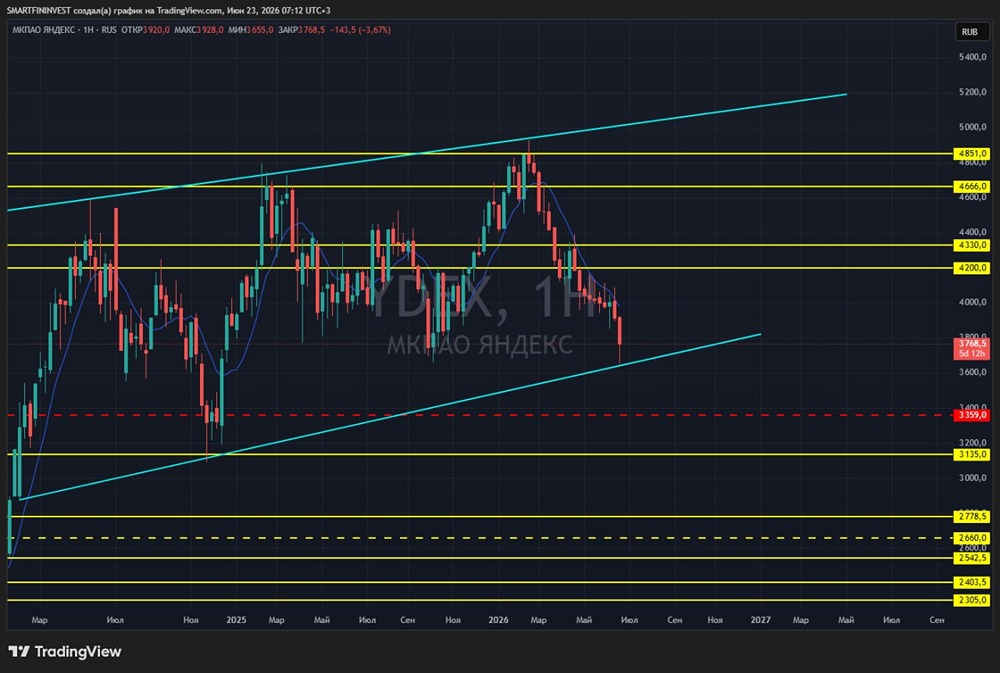Click the −143,5 (−3,67%) change value

[360, 30]
